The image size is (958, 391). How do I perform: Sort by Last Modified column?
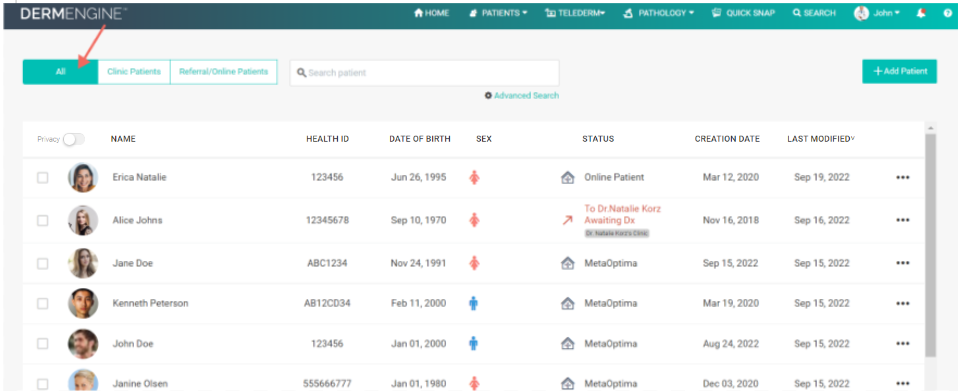click(821, 139)
